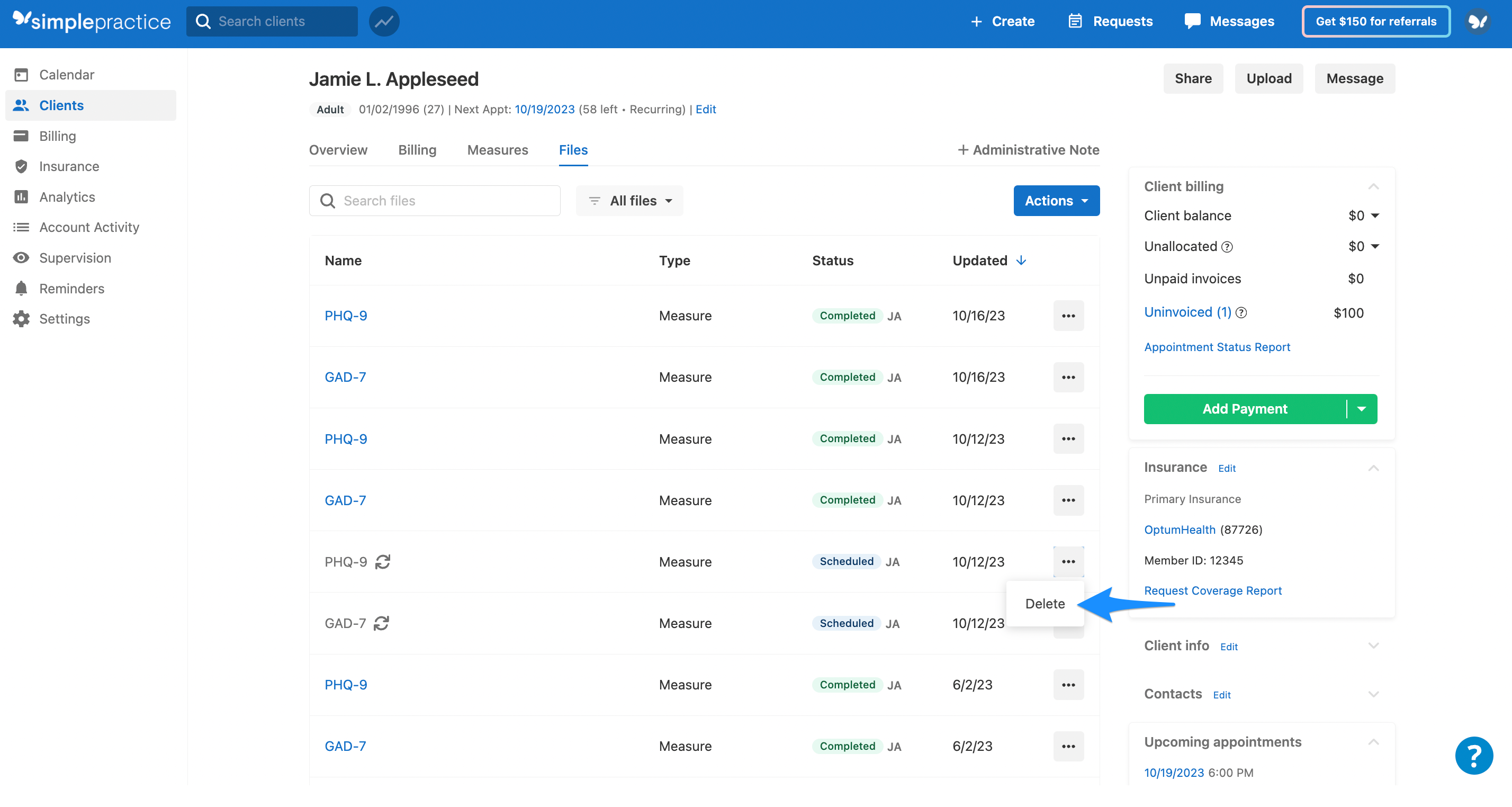
Task: Click the recurring icon next to scheduled PHQ-9
Action: (383, 562)
